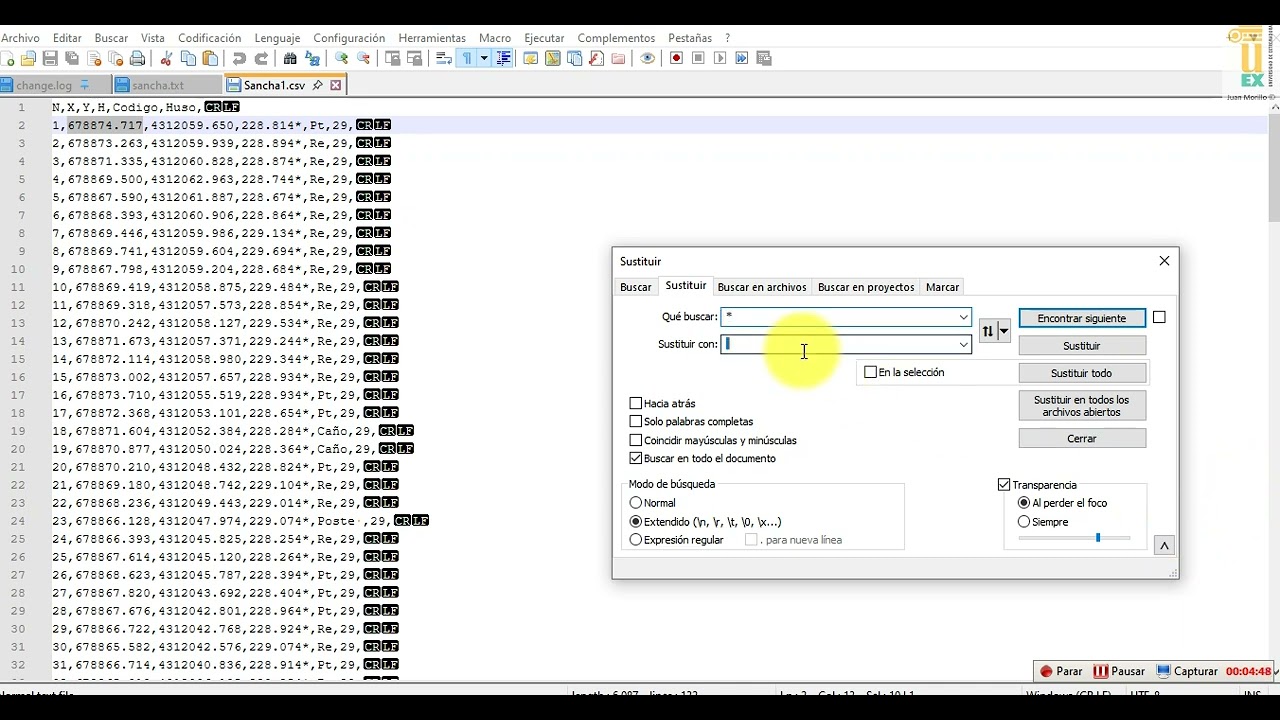The height and width of the screenshot is (720, 1280).
Task: Cut the selection with the scissors icon
Action: 166,58
